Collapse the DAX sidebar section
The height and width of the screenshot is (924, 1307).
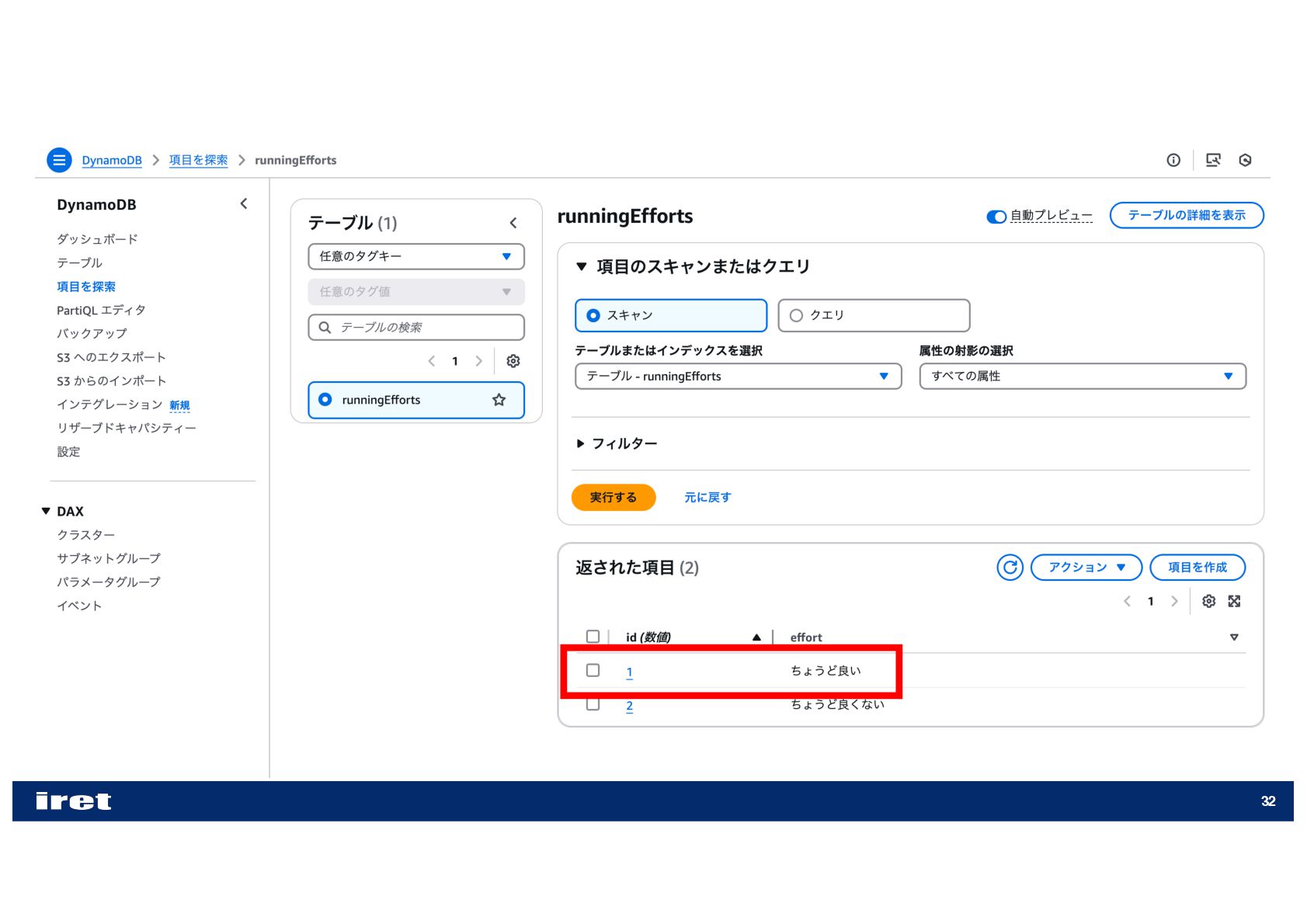pos(46,511)
